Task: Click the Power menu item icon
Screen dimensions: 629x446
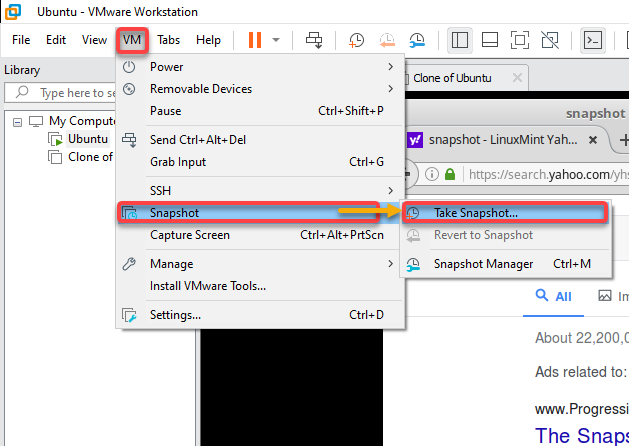Action: point(129,67)
